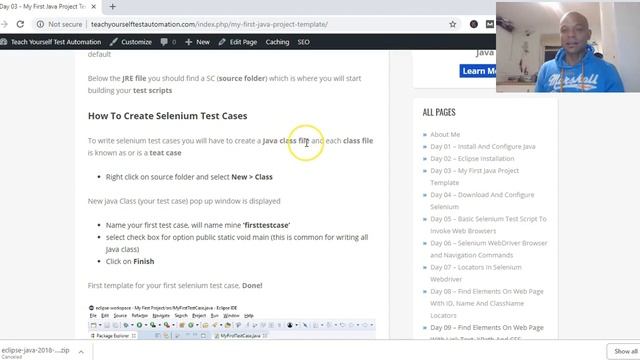Click the forward navigation arrow

click(x=4, y=24)
